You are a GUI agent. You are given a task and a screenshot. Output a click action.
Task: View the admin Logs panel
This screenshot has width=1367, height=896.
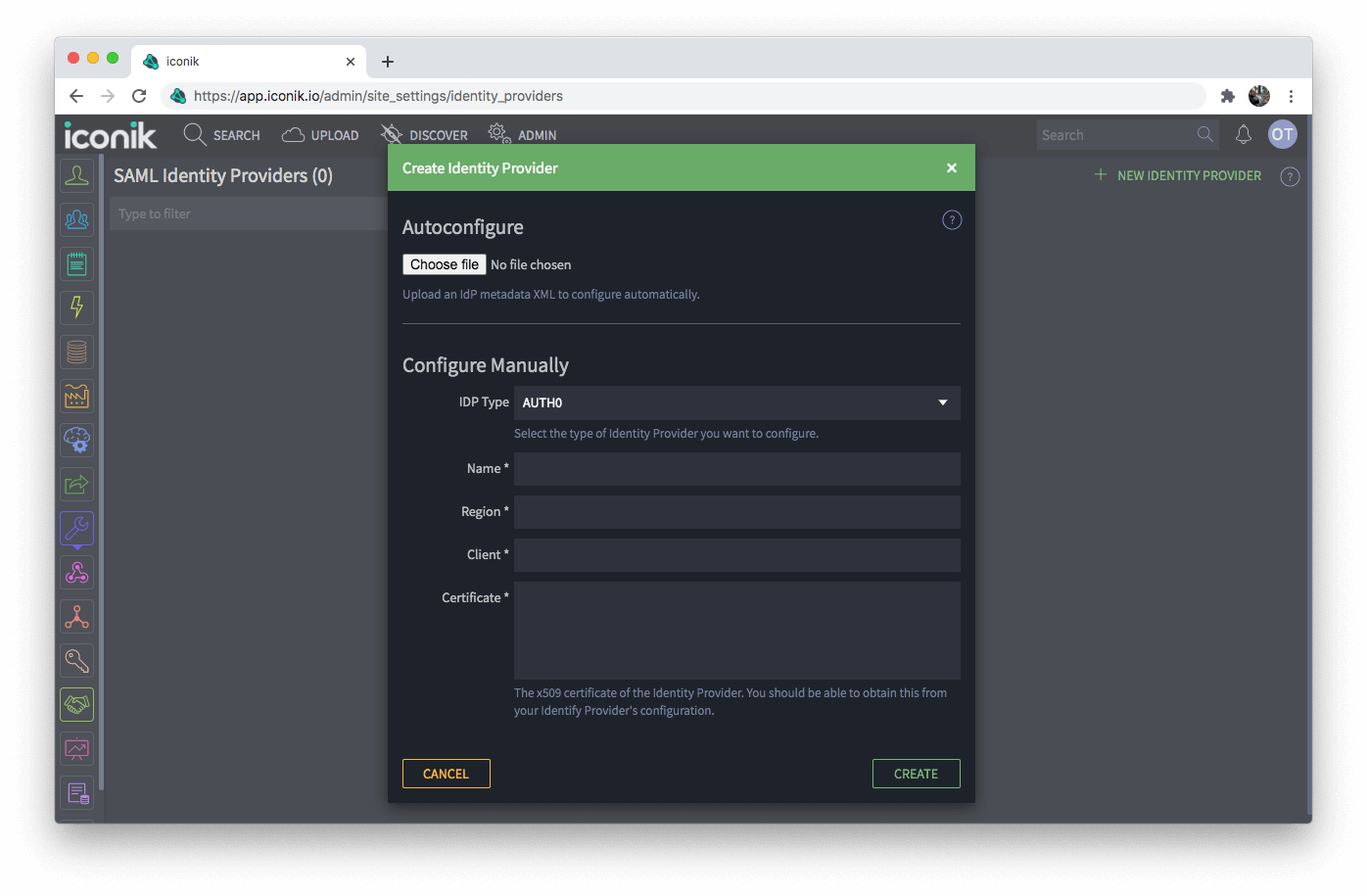click(76, 262)
